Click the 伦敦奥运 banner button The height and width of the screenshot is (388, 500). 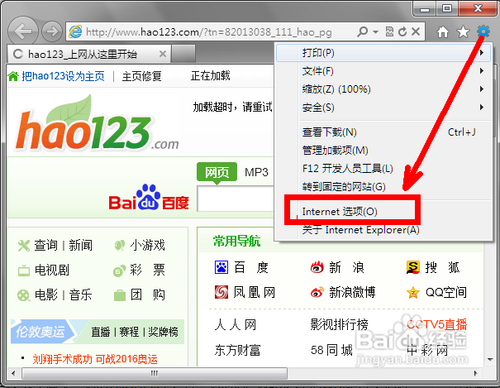43,332
